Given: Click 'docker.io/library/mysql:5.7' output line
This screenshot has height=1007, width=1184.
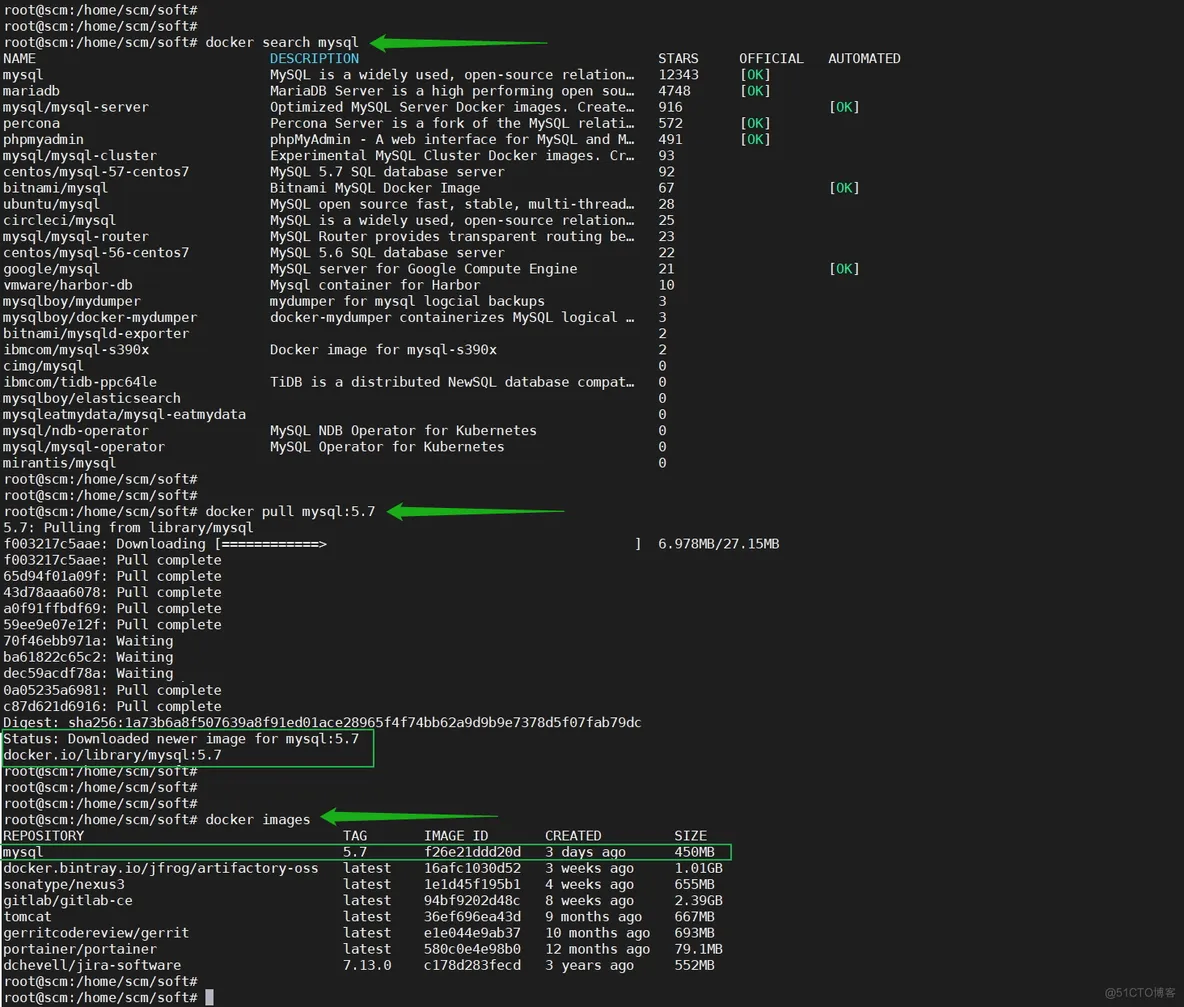Looking at the screenshot, I should pyautogui.click(x=113, y=755).
